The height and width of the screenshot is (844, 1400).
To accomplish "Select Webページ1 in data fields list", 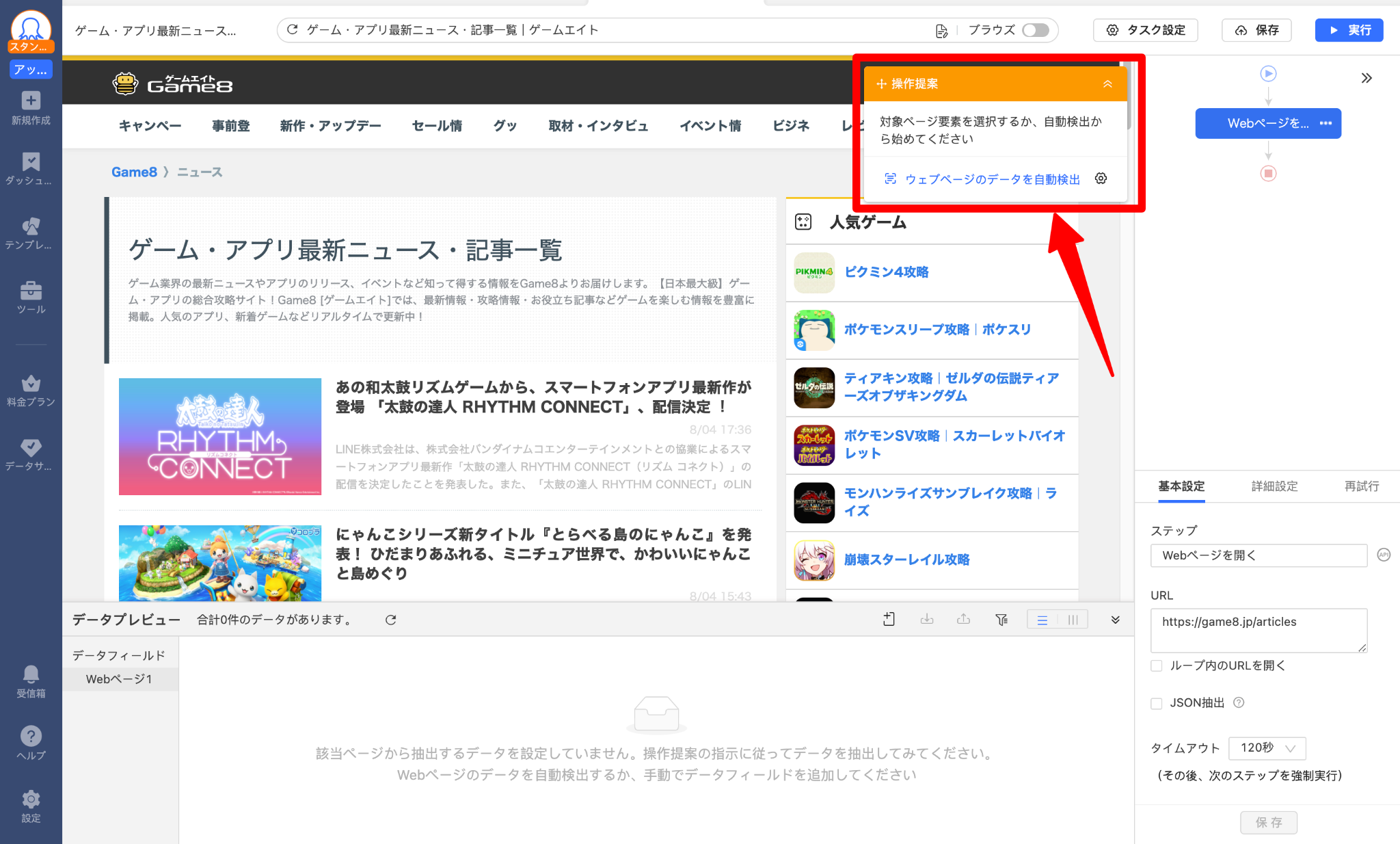I will pyautogui.click(x=120, y=679).
